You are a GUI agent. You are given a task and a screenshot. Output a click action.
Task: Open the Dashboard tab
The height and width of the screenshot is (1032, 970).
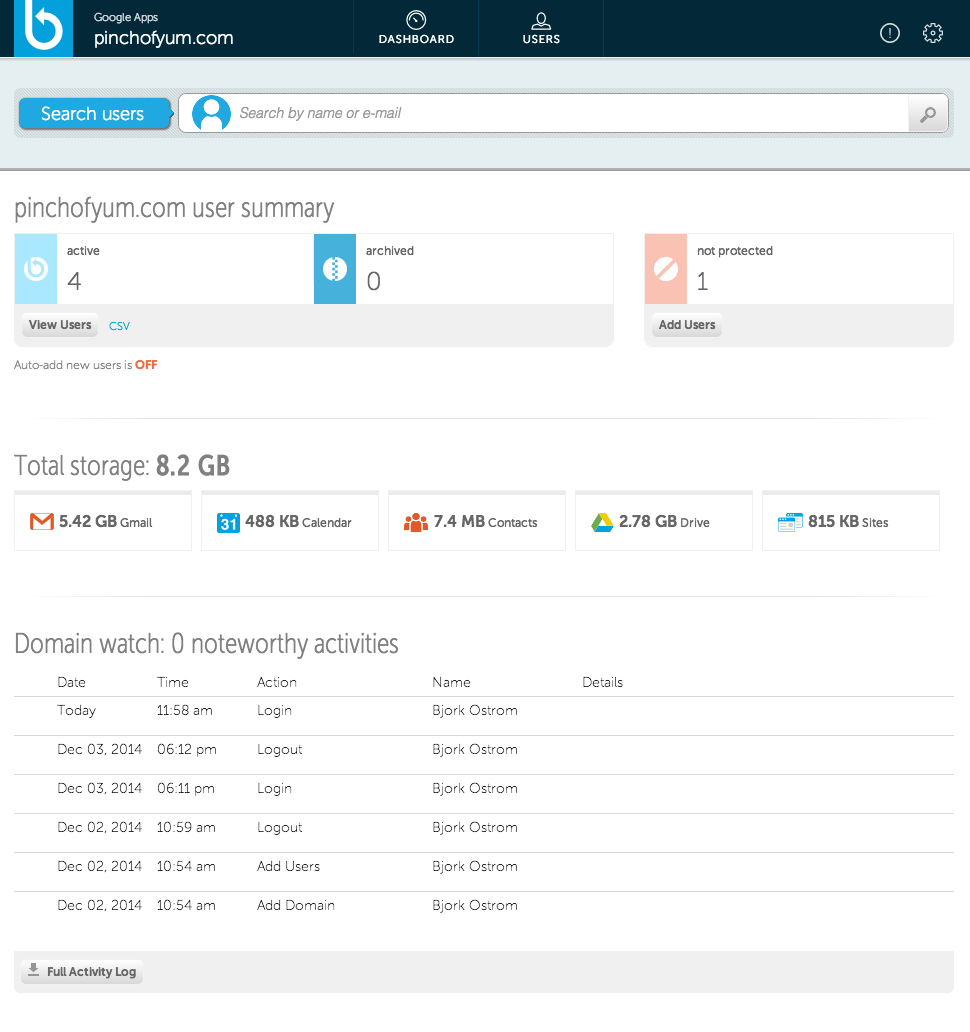[x=416, y=28]
